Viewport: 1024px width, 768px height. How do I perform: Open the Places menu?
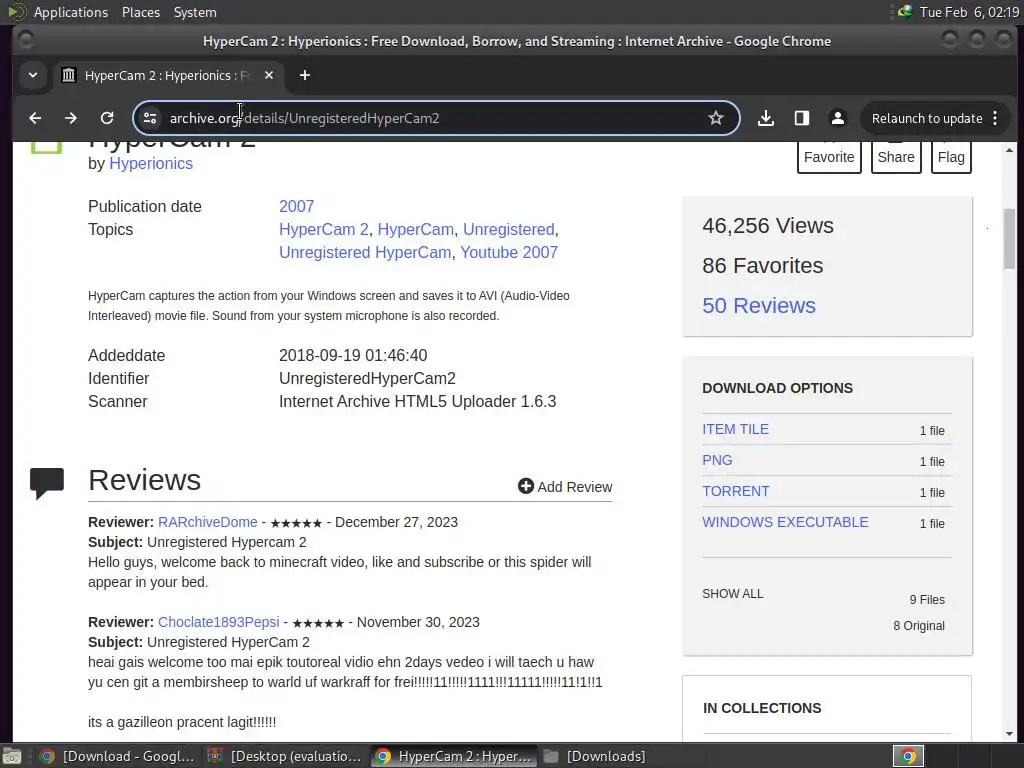coord(141,12)
